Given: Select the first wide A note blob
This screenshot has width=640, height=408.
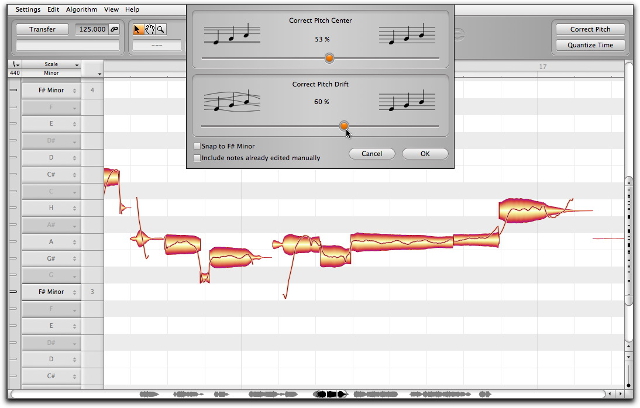Looking at the screenshot, I should click(x=182, y=244).
